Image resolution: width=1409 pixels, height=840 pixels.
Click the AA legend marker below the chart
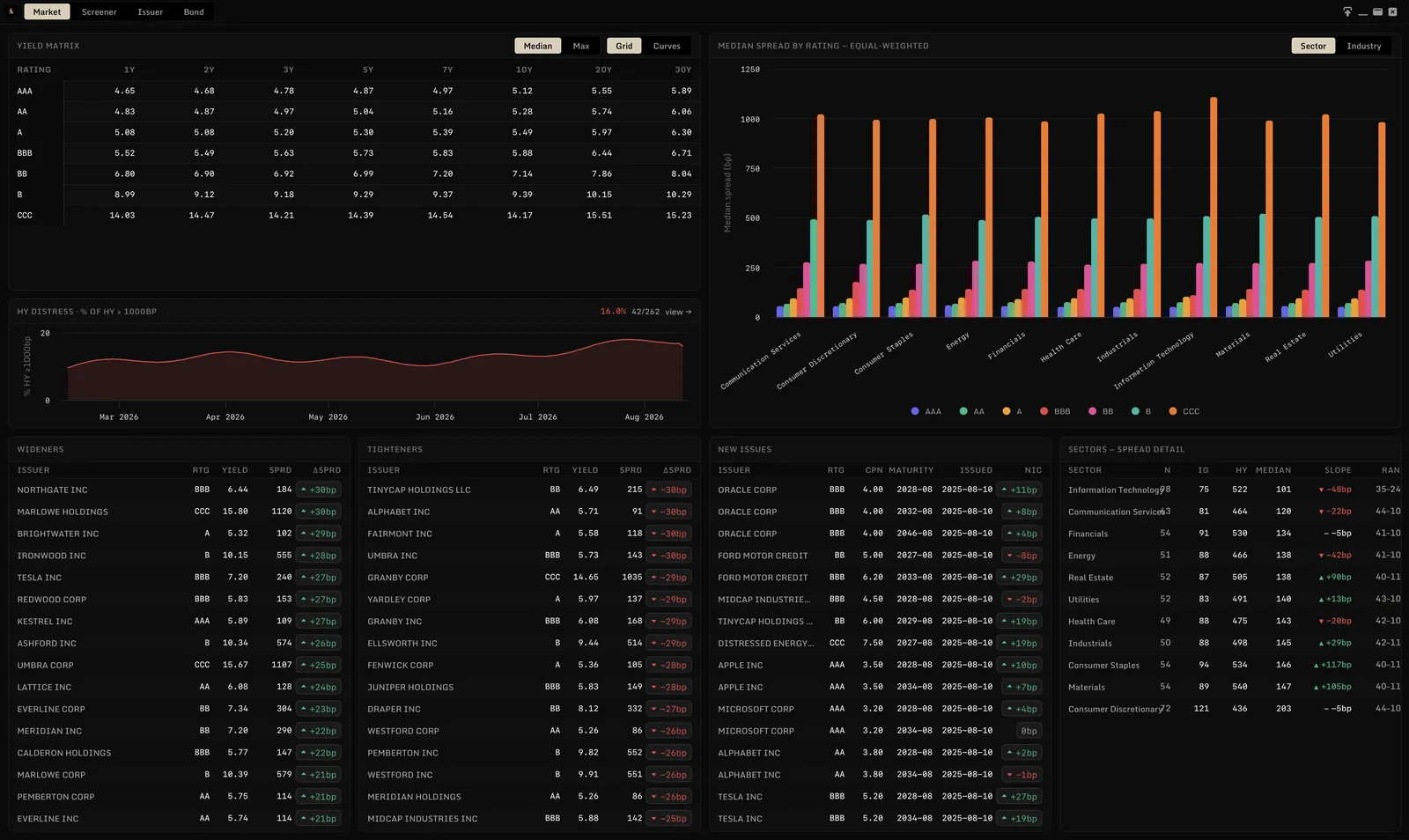[x=963, y=411]
